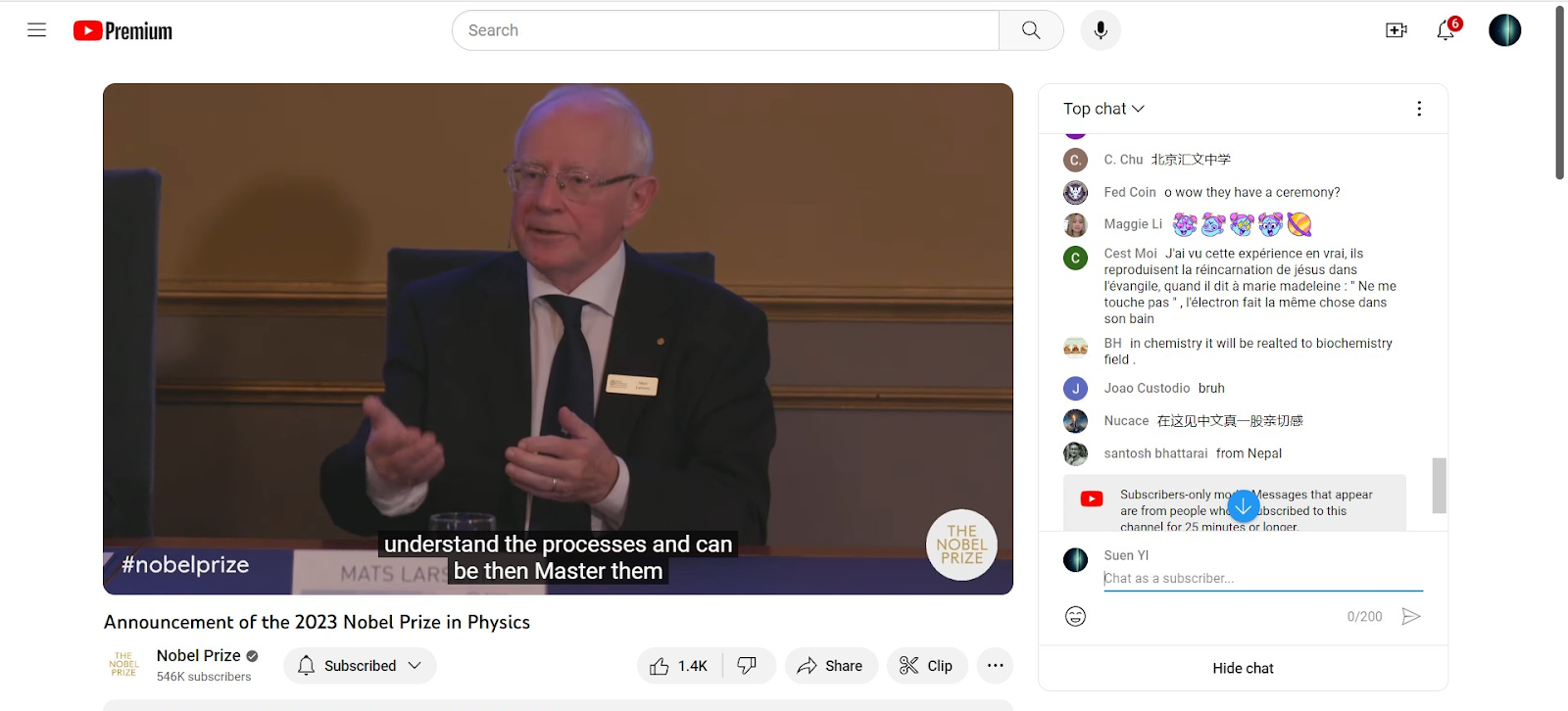Viewport: 1568px width, 711px height.
Task: Start voice search with microphone
Action: pos(1101,30)
